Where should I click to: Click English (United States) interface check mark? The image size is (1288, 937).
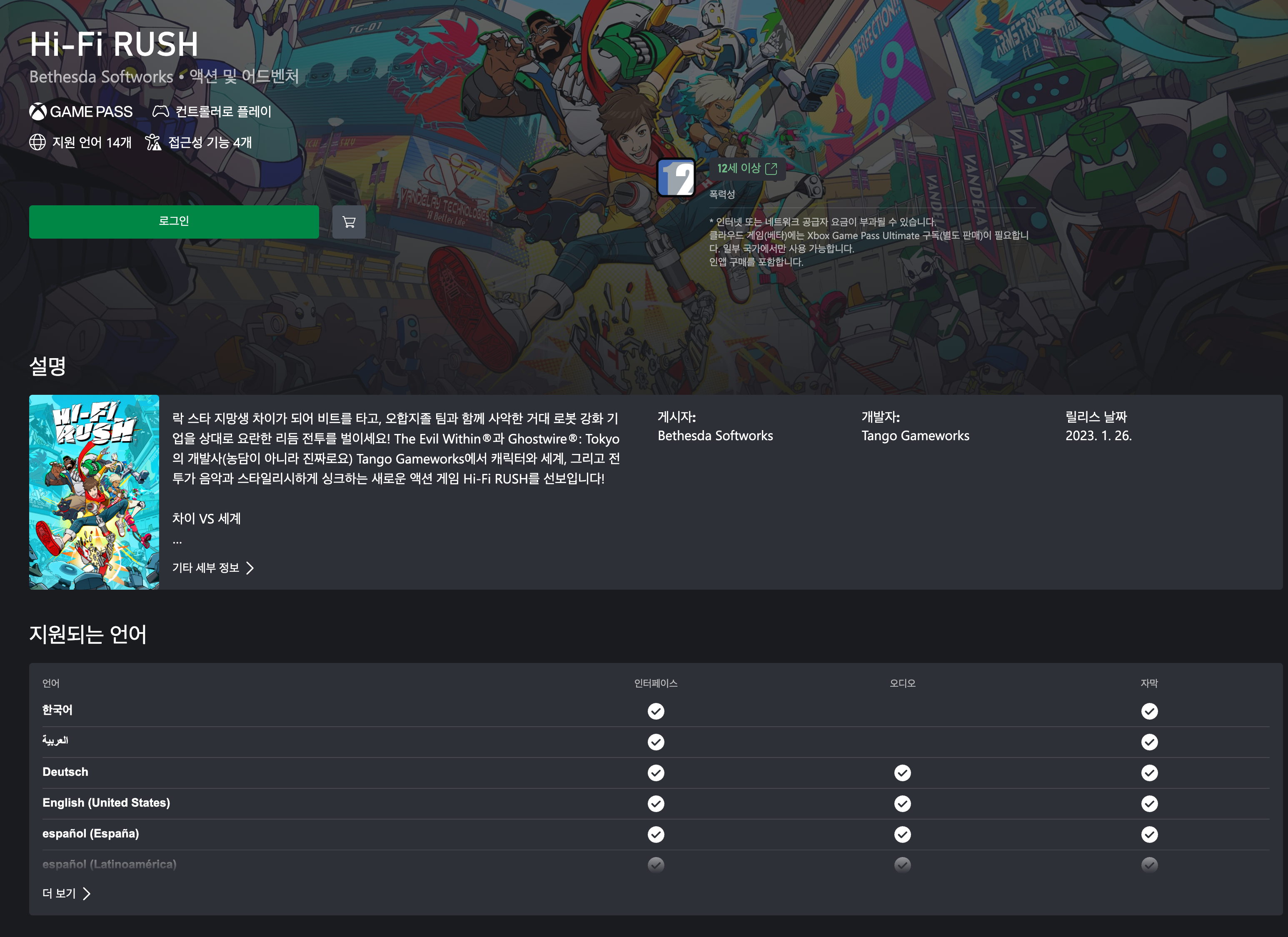point(656,804)
